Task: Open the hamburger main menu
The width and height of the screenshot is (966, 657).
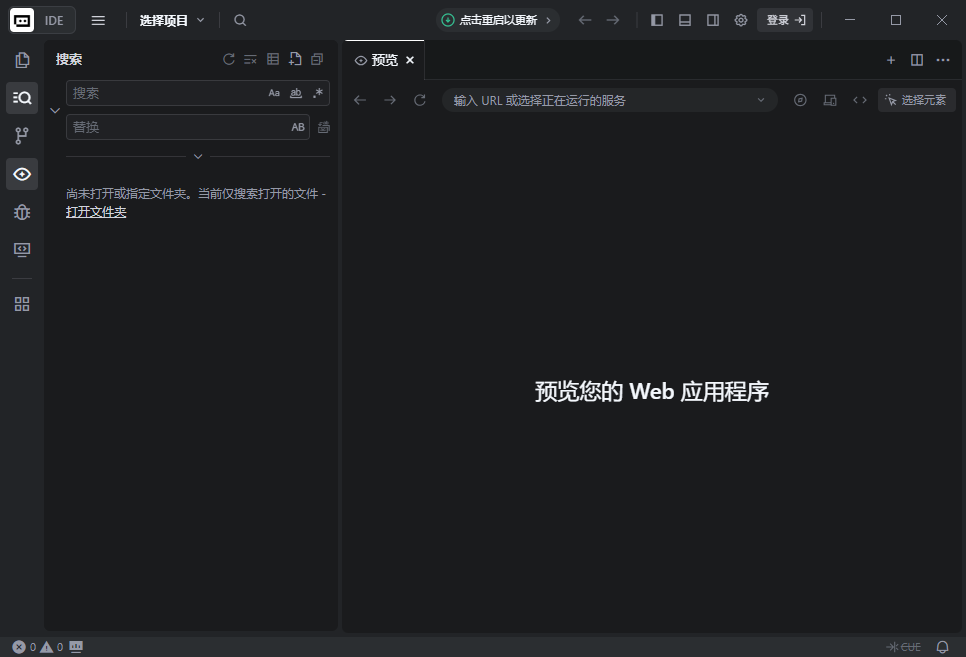Action: tap(98, 20)
